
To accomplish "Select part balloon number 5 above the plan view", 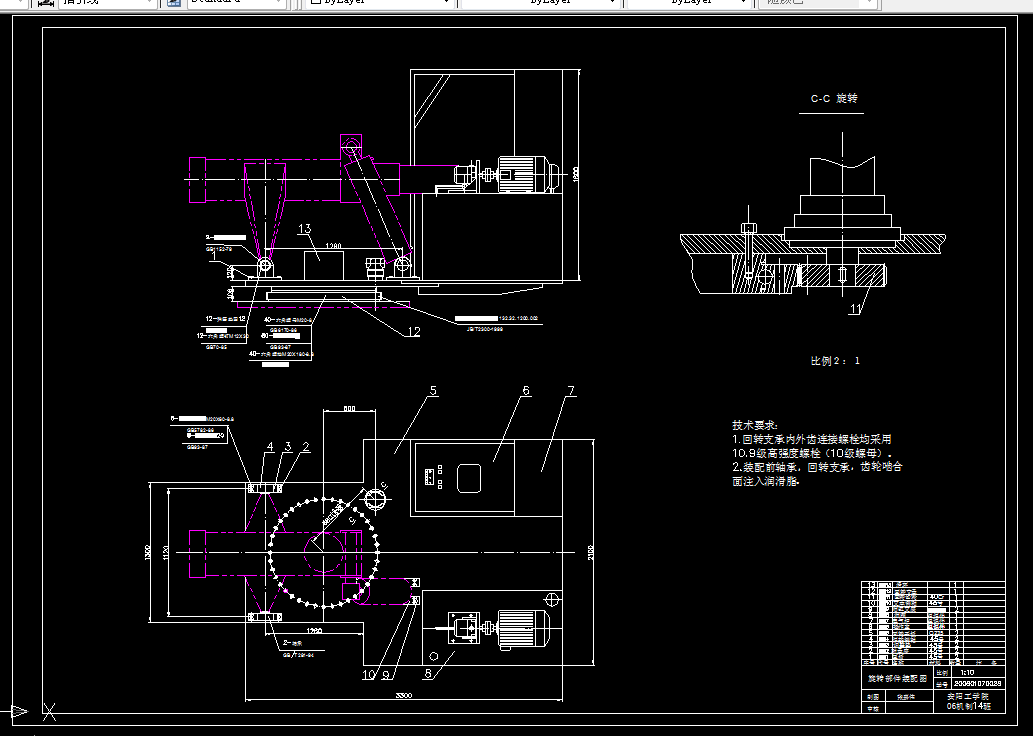I will pos(433,391).
